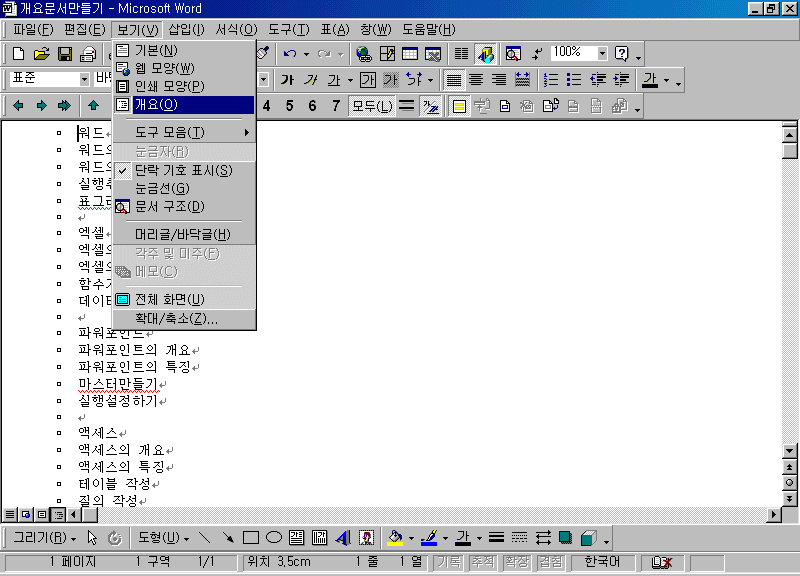This screenshot has width=800, height=576.
Task: Open the Undo history dropdown arrow
Action: [306, 54]
